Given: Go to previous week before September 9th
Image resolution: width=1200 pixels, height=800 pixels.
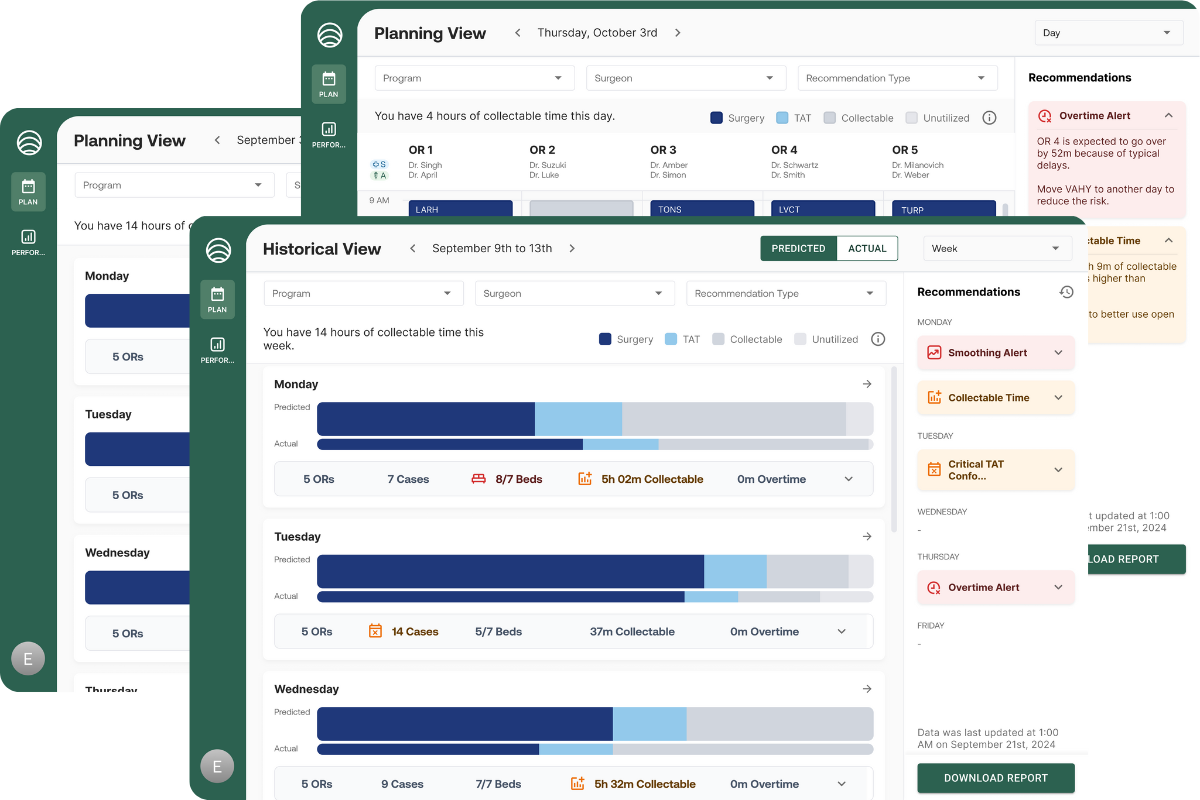Looking at the screenshot, I should pyautogui.click(x=413, y=248).
